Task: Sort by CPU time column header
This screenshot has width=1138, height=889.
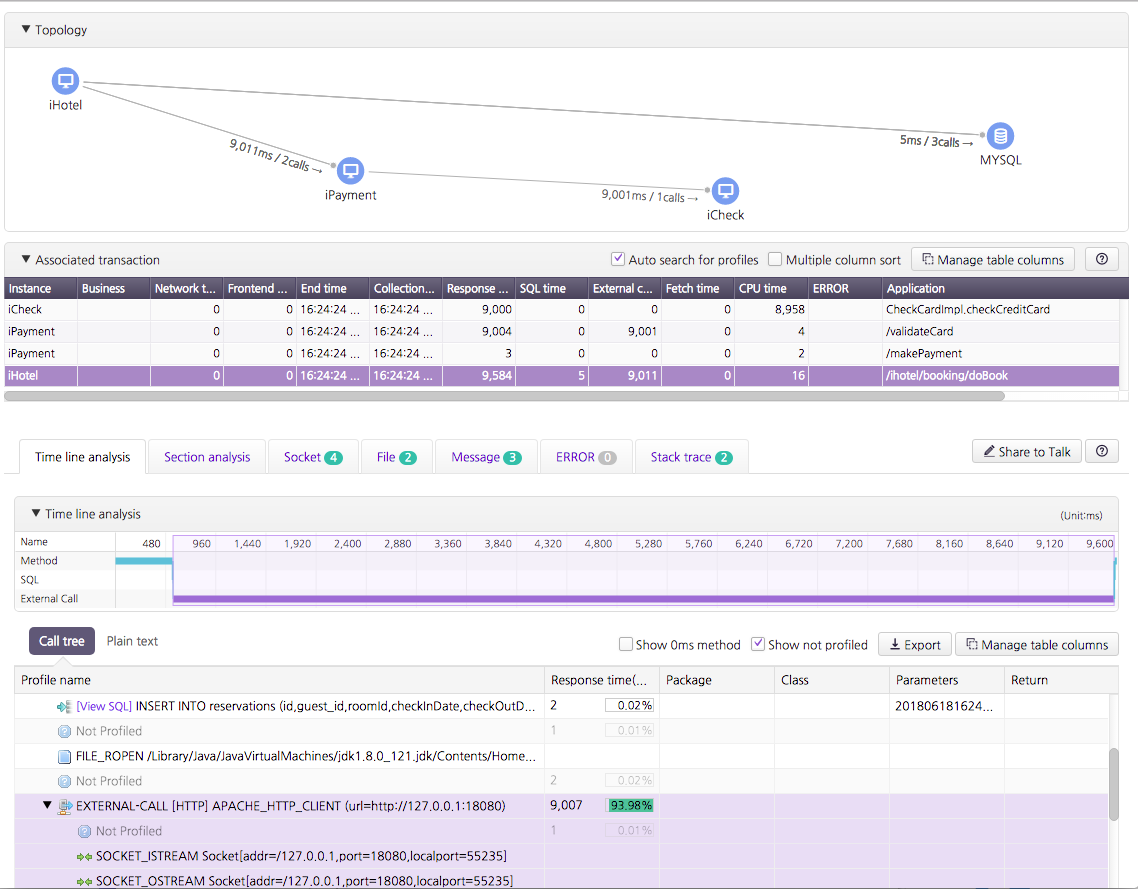Action: (771, 288)
